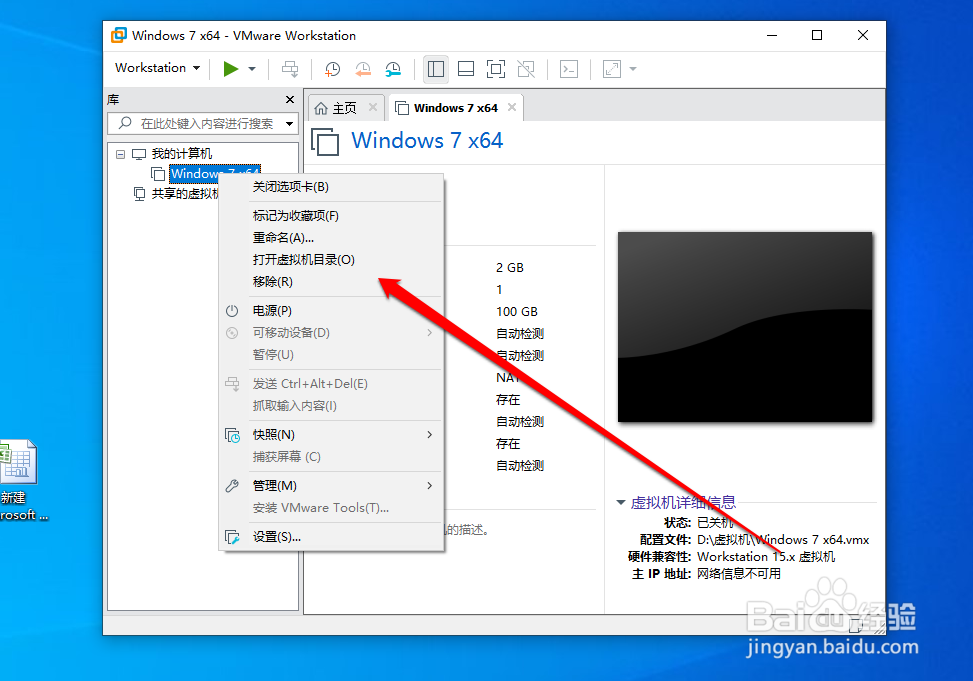This screenshot has width=973, height=681.
Task: Click the library search input field
Action: coord(203,124)
